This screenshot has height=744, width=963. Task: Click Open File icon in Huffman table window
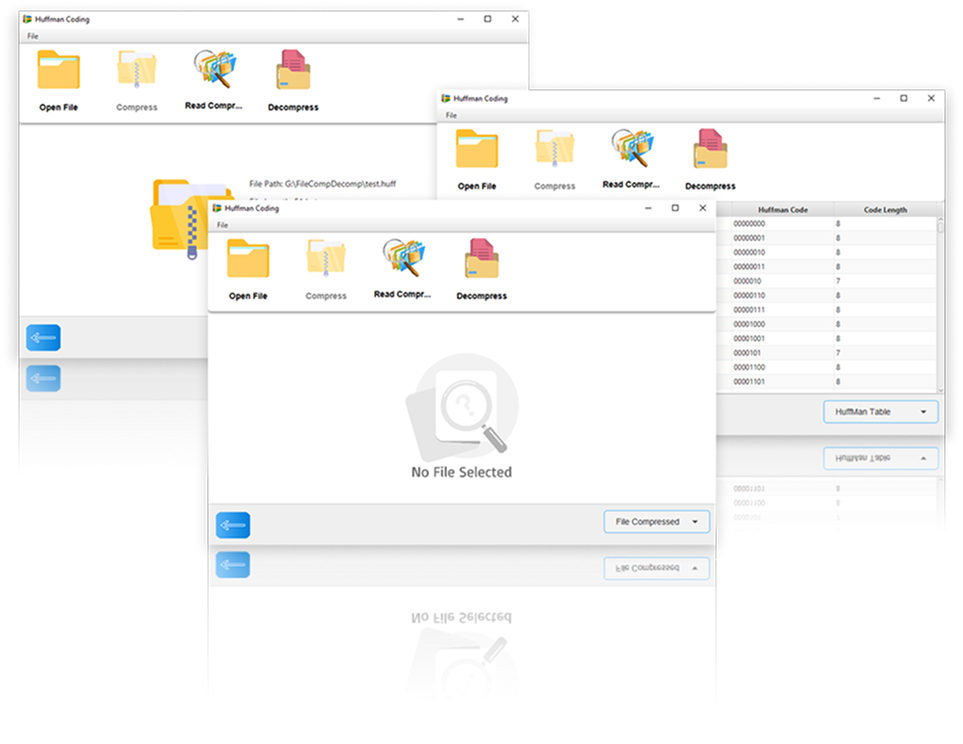477,150
